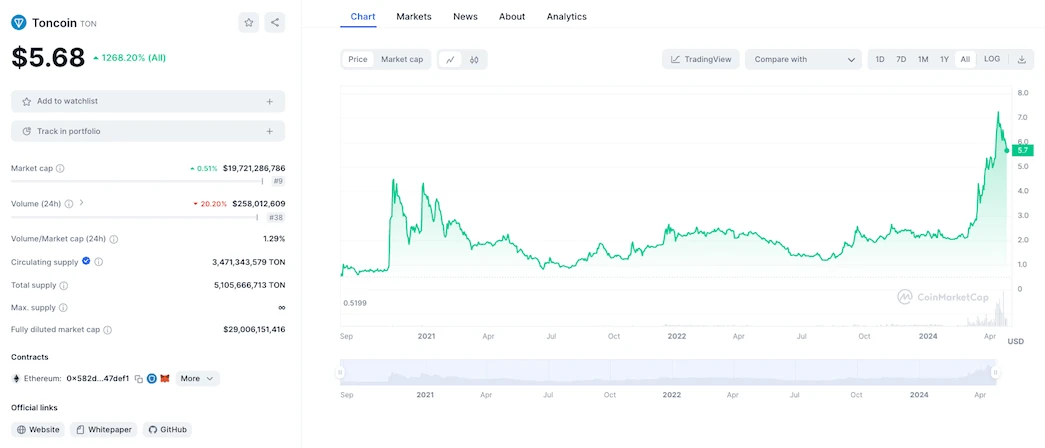The image size is (1045, 448).
Task: Click the Toncoin logo icon
Action: point(19,22)
